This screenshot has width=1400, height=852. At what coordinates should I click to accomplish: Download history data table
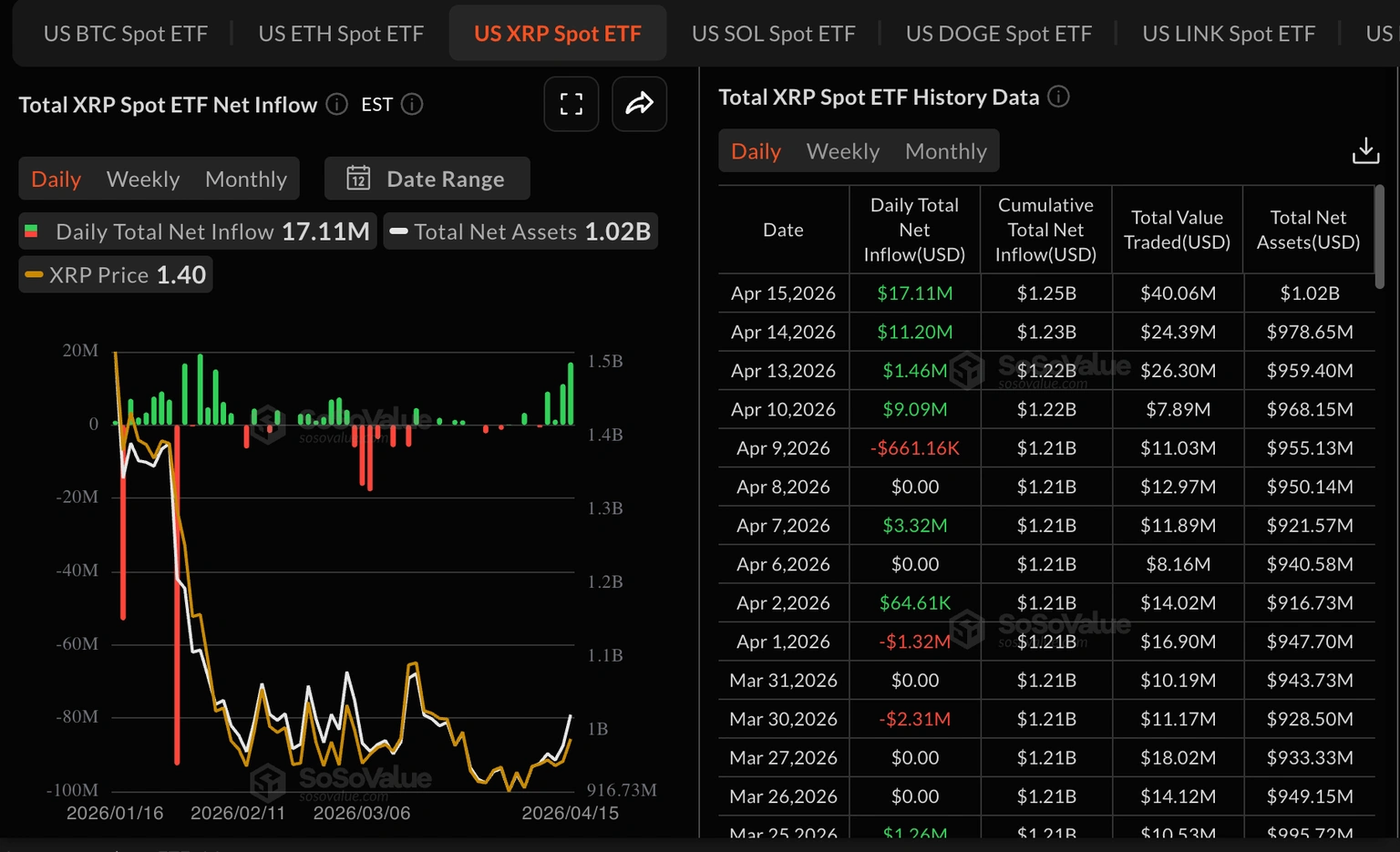[x=1365, y=150]
